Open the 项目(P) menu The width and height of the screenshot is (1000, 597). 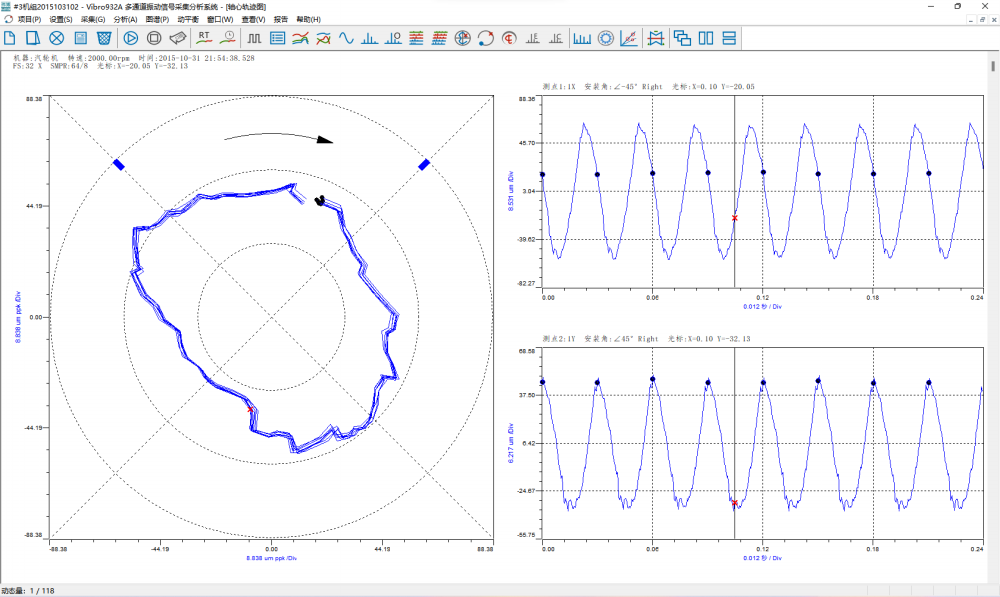click(29, 20)
